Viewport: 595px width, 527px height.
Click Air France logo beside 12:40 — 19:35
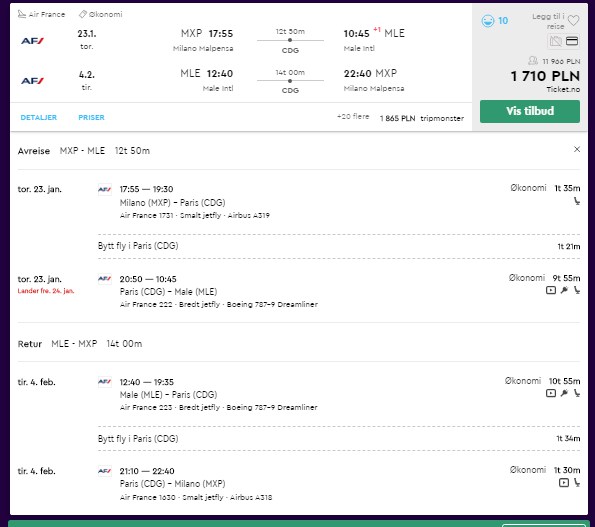pos(104,382)
